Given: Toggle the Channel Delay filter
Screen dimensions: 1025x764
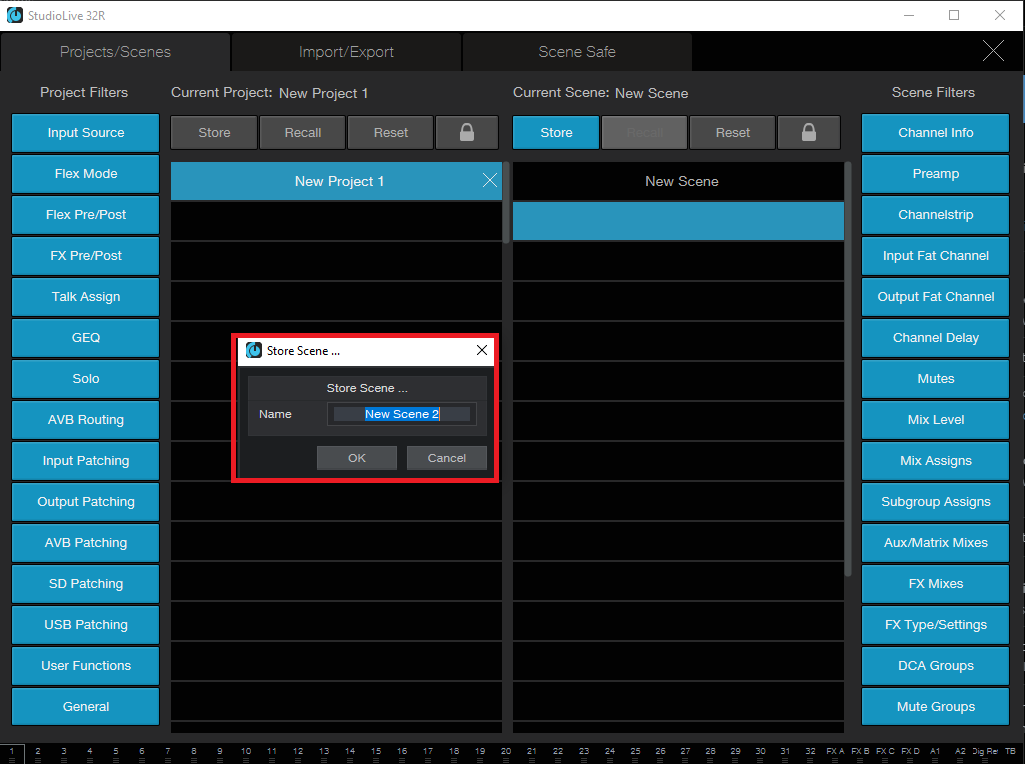Looking at the screenshot, I should tap(935, 338).
